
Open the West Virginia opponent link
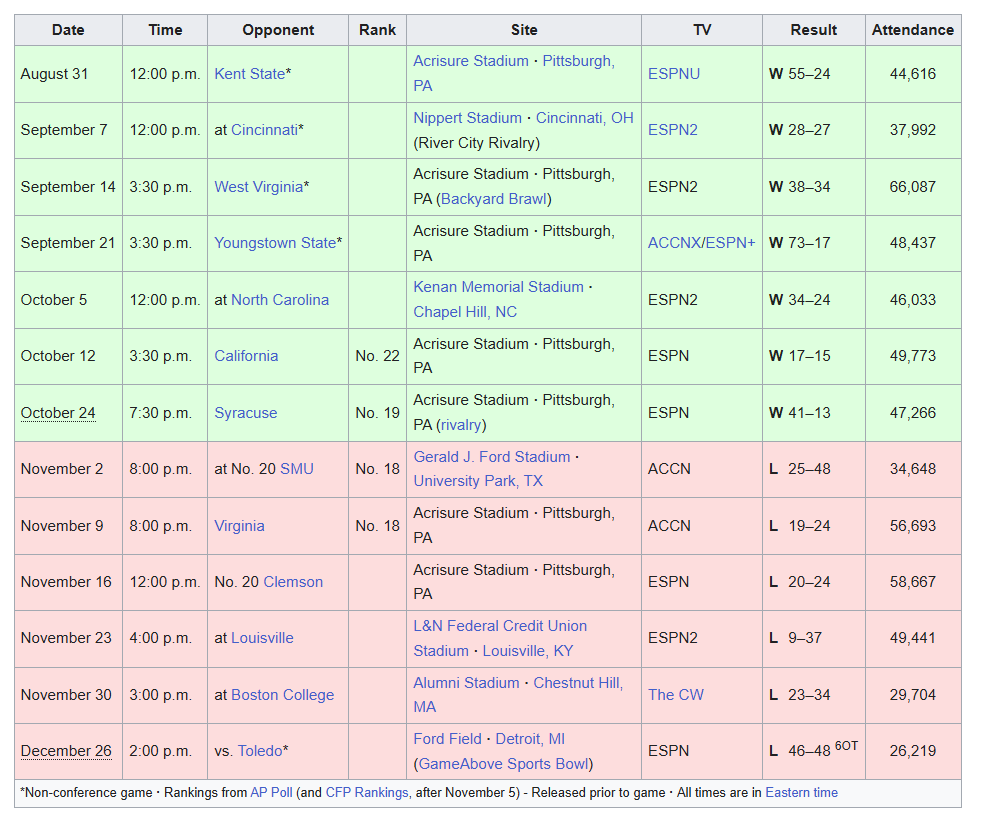click(258, 187)
